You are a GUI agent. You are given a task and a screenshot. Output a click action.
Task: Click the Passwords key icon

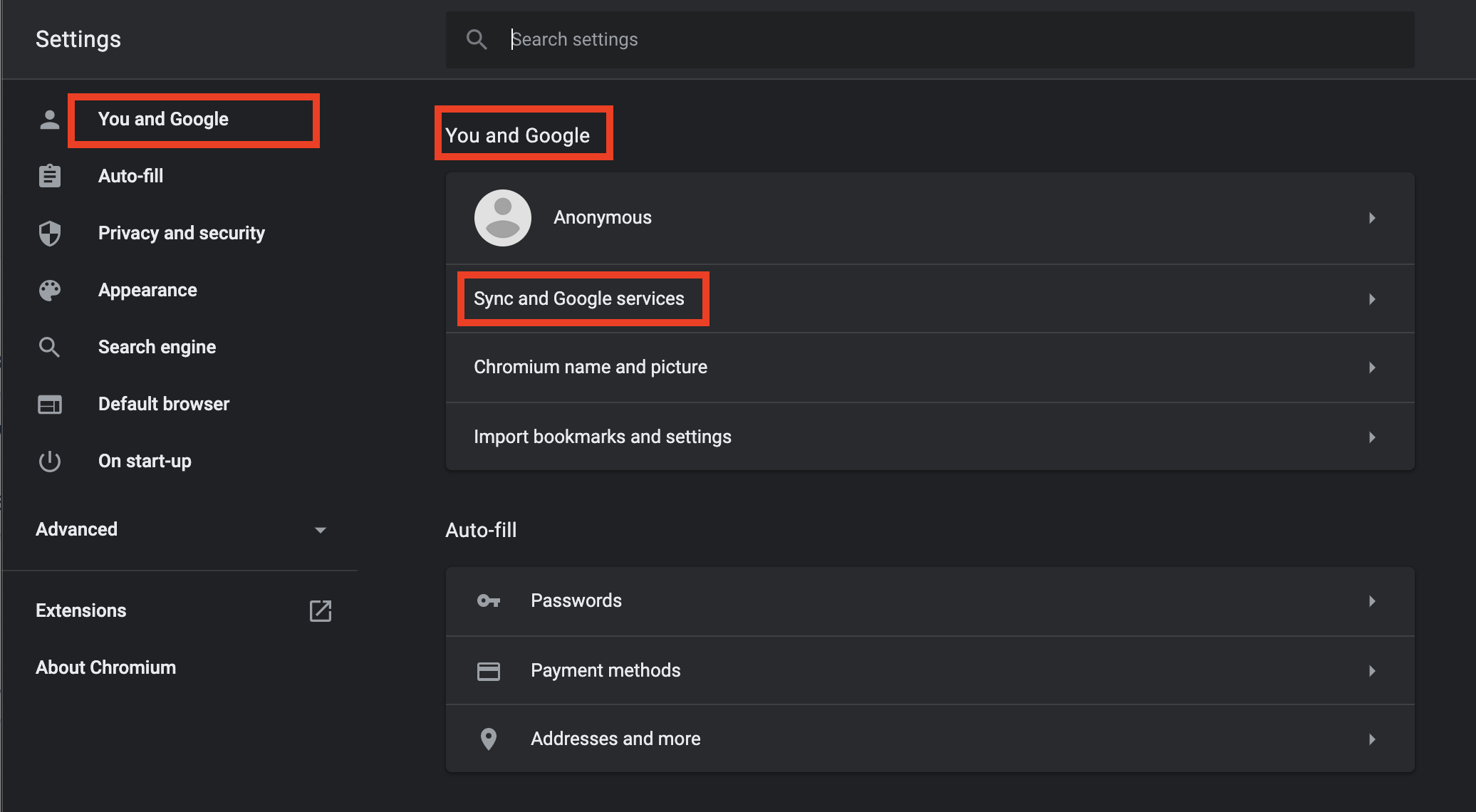click(x=489, y=600)
